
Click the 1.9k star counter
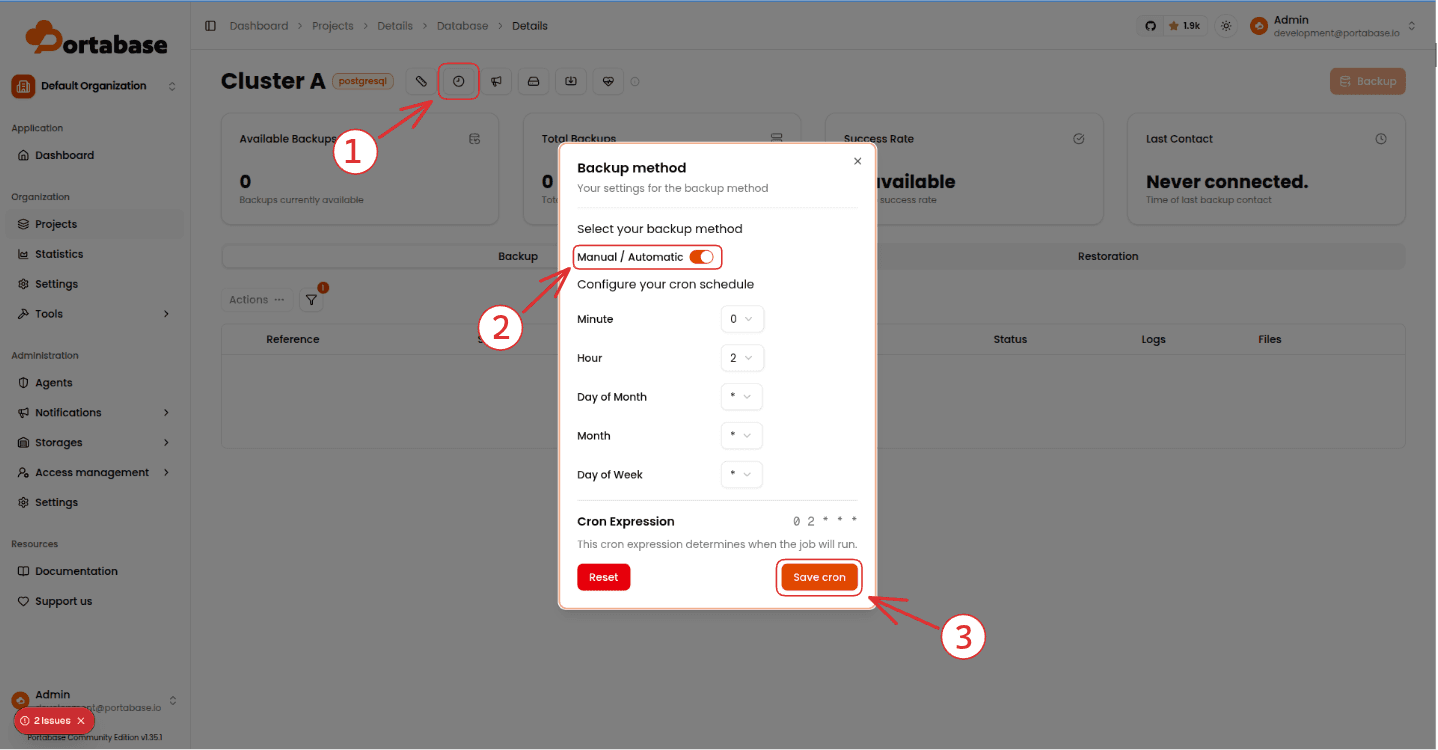[x=1184, y=26]
